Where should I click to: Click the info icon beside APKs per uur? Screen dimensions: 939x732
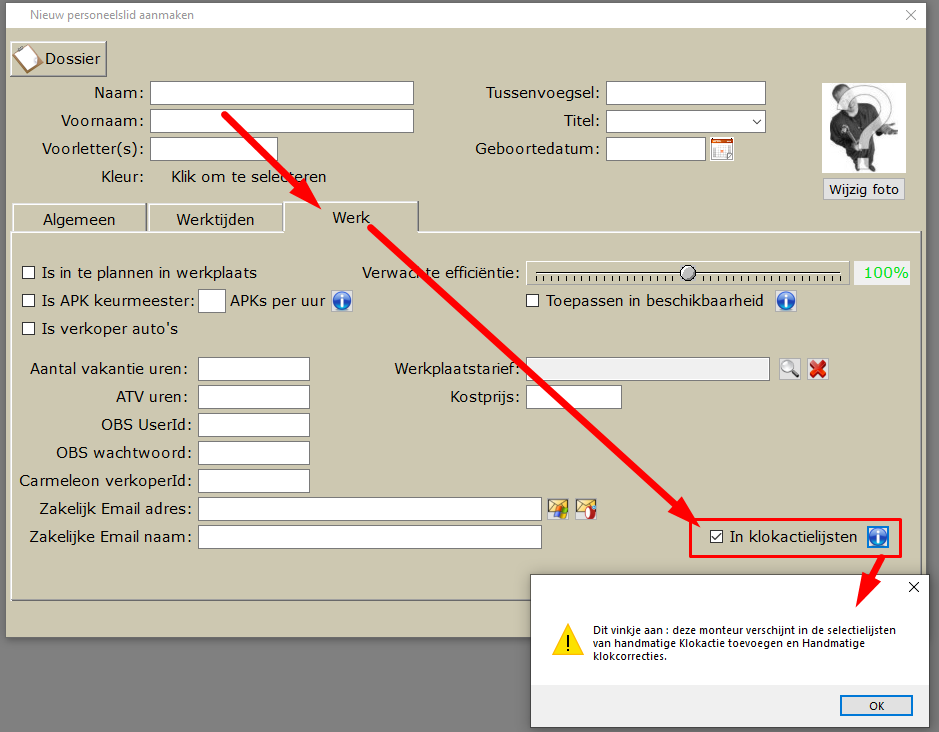click(342, 301)
